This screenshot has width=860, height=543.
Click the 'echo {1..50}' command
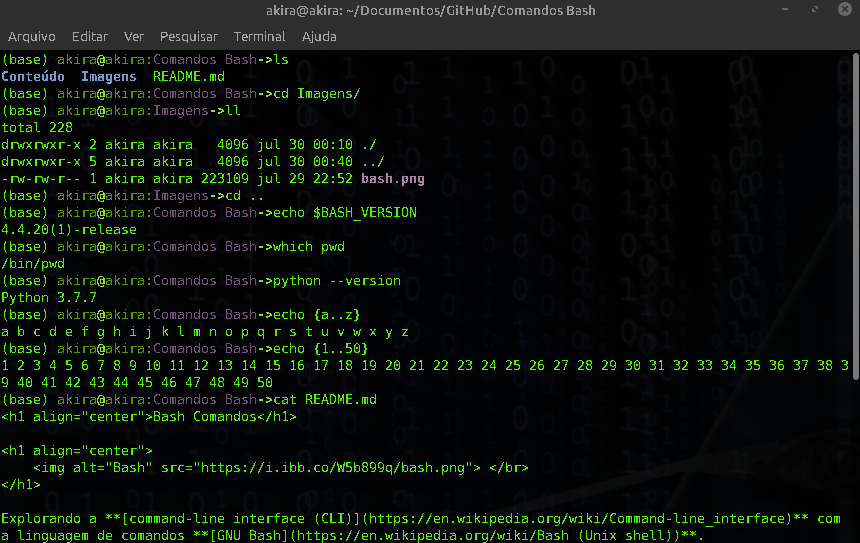[321, 348]
